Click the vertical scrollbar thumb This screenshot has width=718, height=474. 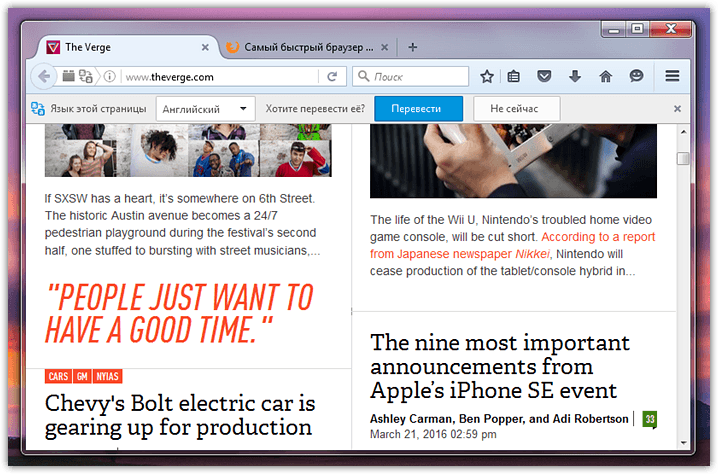pyautogui.click(x=683, y=158)
